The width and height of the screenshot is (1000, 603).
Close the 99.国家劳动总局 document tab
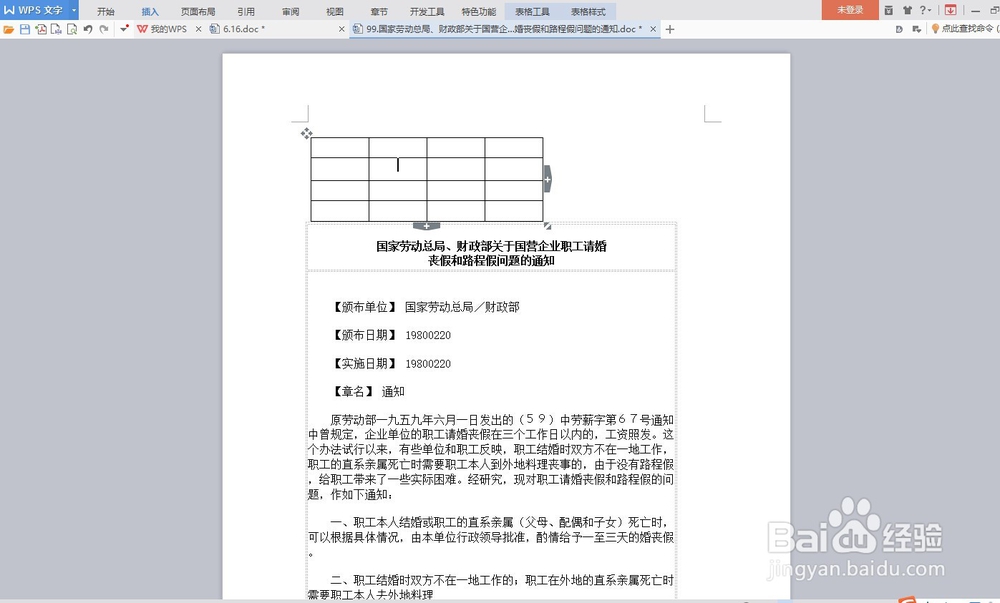653,29
